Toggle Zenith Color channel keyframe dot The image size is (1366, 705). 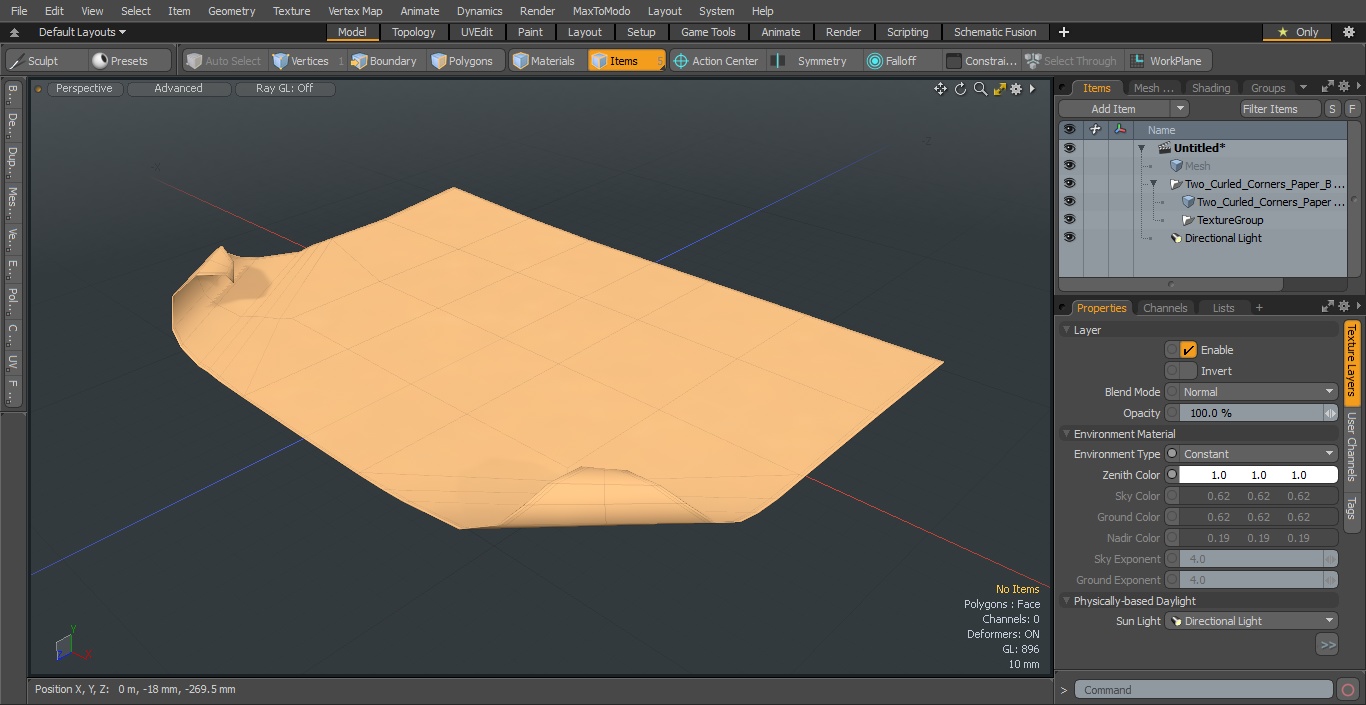(x=1172, y=475)
